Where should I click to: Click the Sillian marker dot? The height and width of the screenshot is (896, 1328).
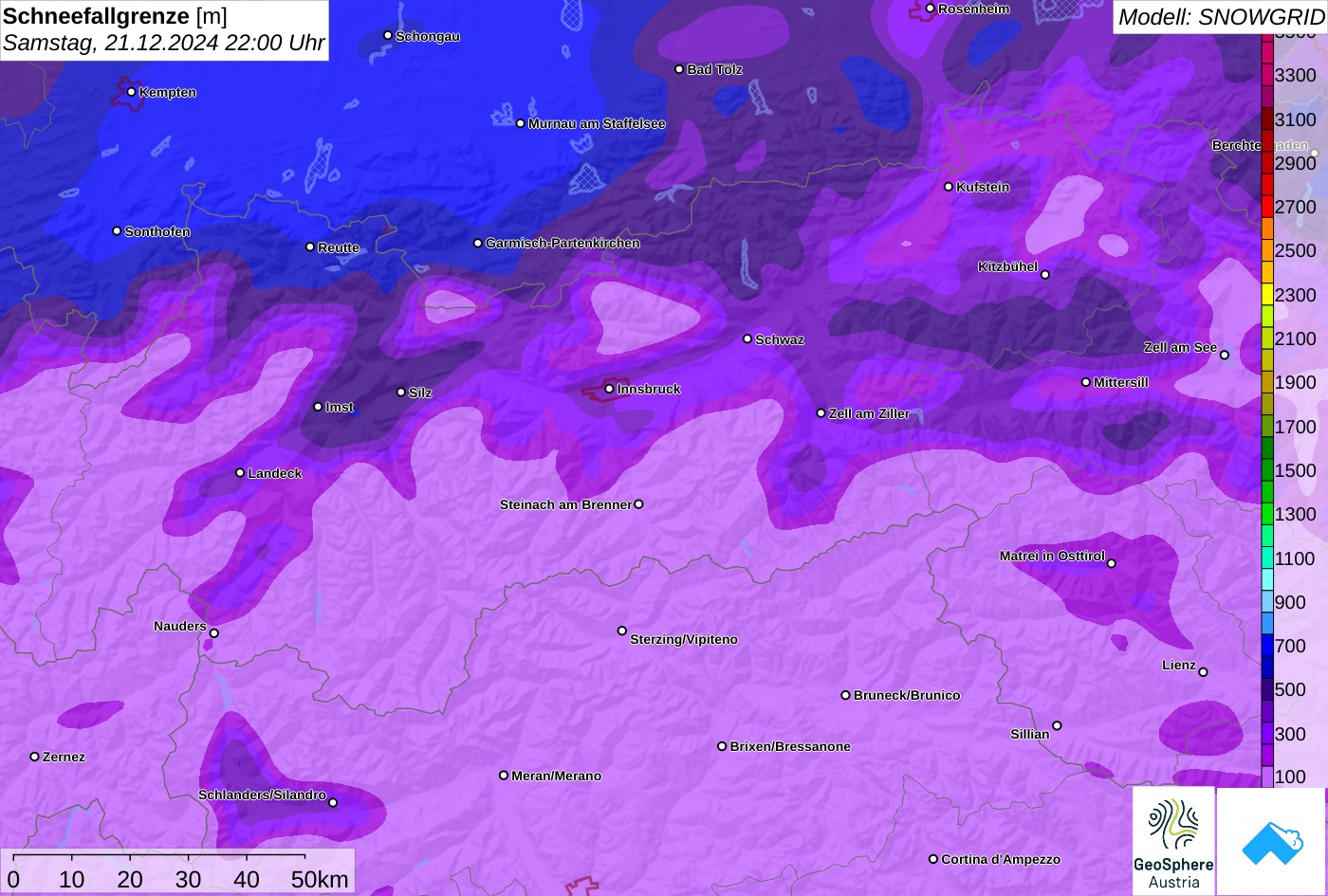pos(1057,726)
